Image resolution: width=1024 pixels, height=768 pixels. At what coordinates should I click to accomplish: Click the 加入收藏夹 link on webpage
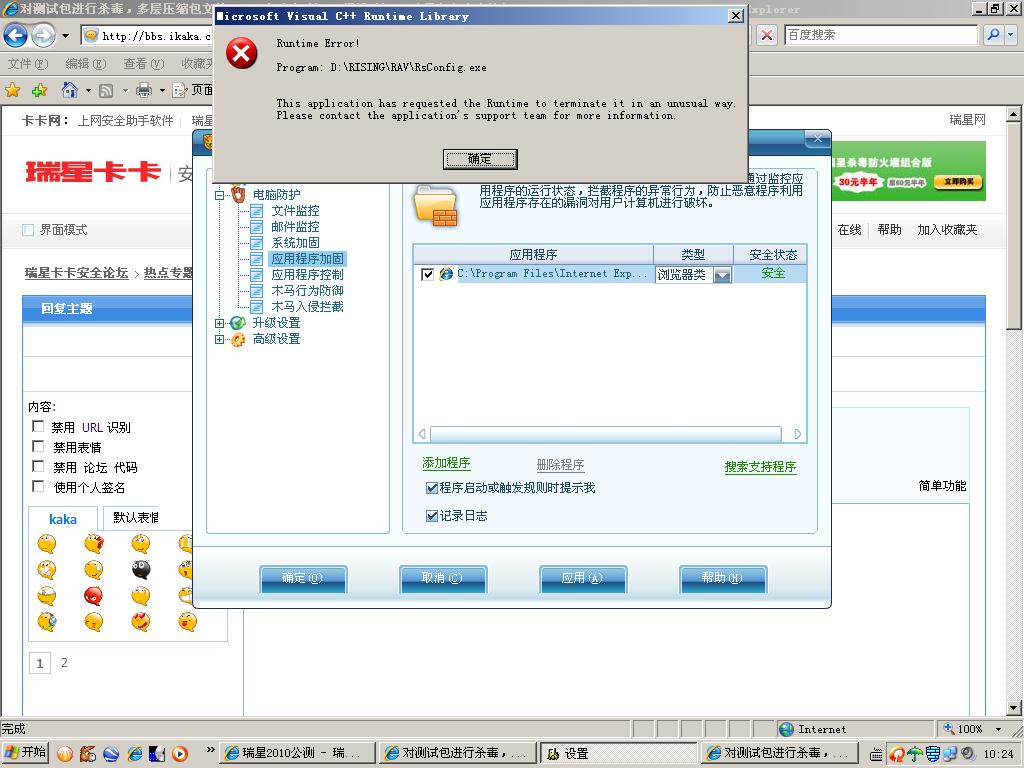pos(947,230)
